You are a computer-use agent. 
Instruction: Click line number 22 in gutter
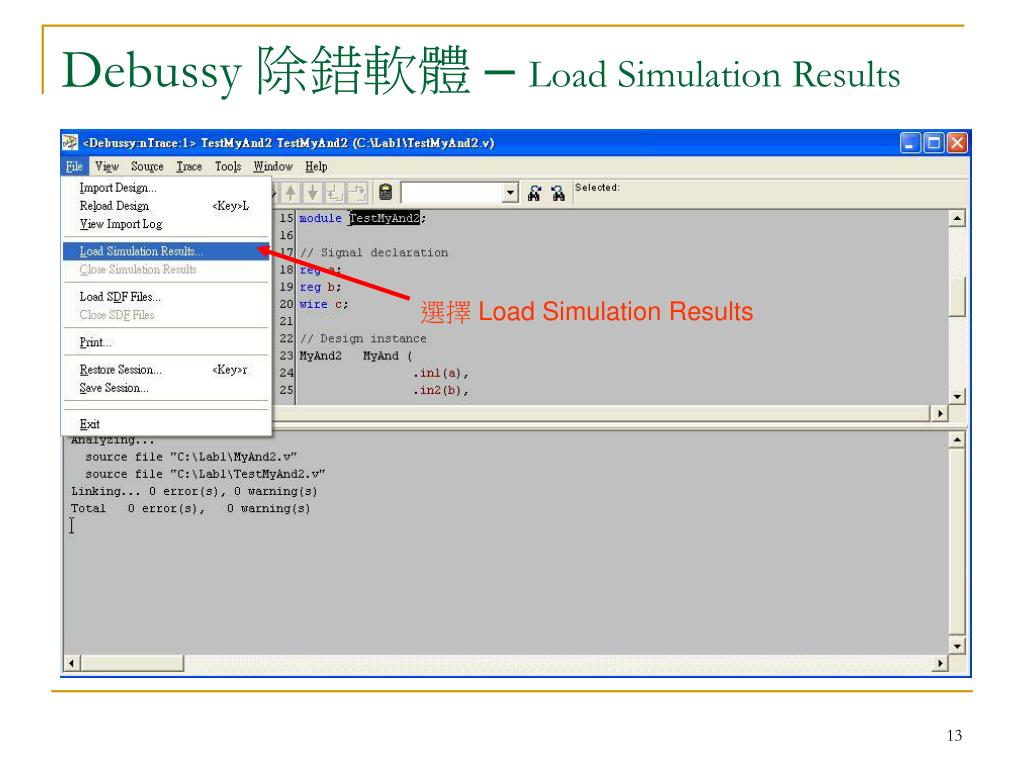[x=287, y=339]
